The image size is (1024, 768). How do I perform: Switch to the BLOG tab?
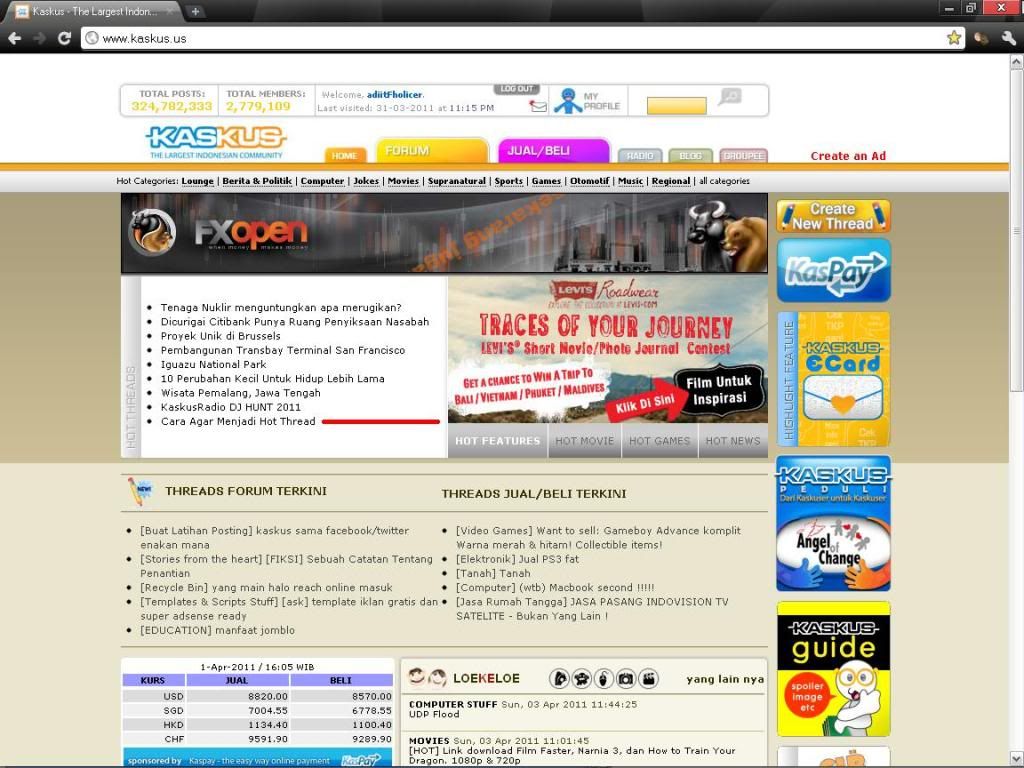click(690, 155)
